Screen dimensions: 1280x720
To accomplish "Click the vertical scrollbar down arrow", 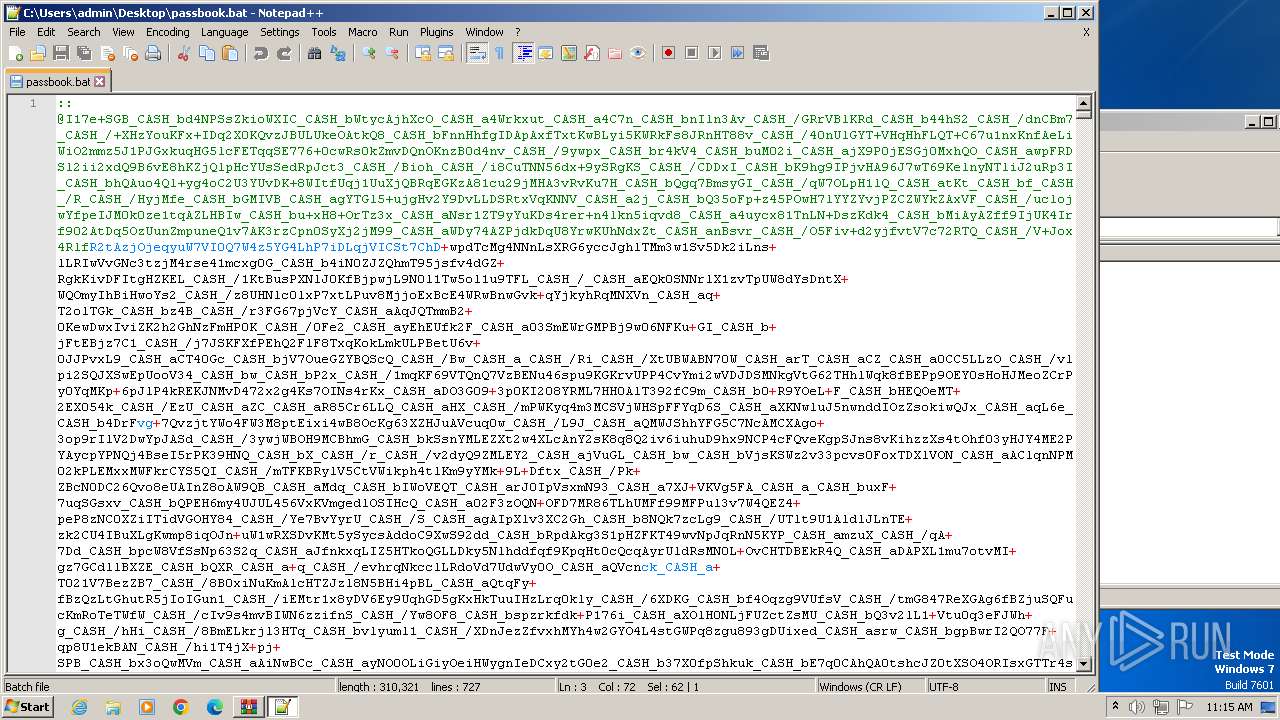I will pyautogui.click(x=1083, y=664).
